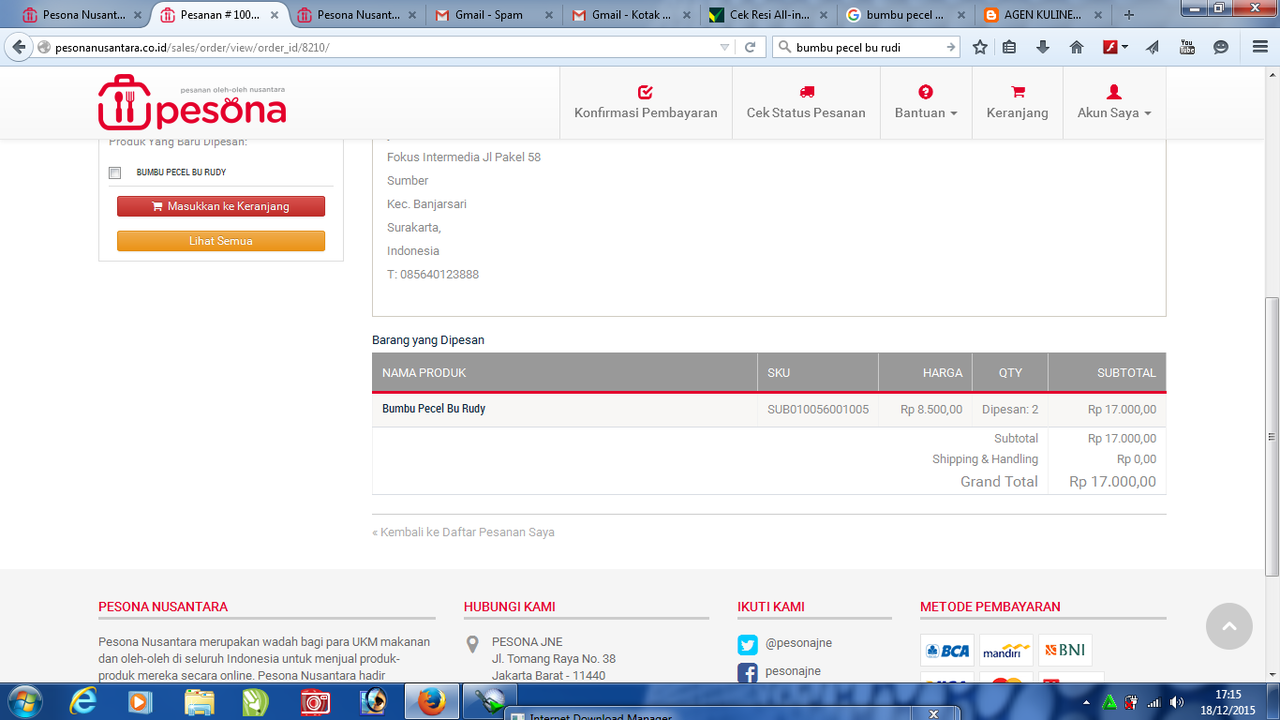Click the phone number T: 085640123888
The image size is (1280, 720).
(x=433, y=274)
